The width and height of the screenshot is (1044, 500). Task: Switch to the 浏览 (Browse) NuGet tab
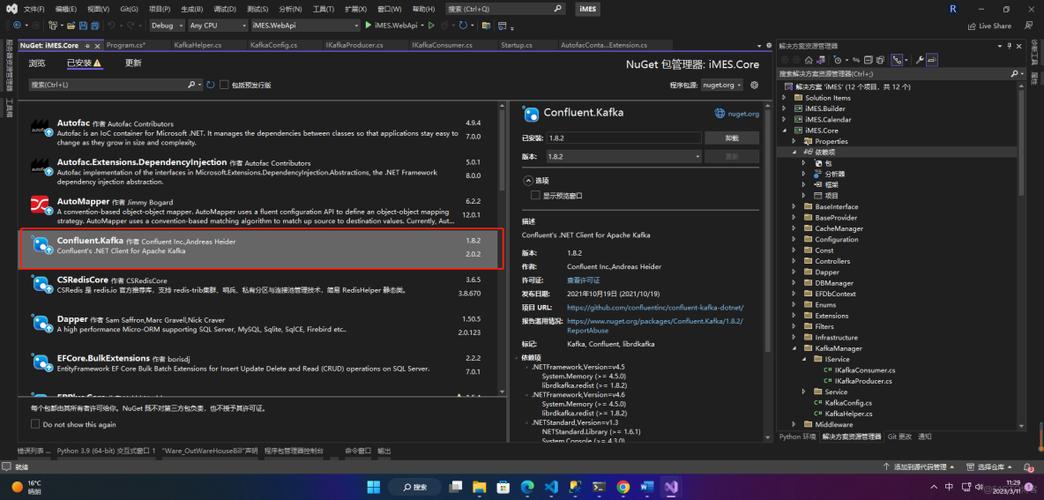[37, 63]
